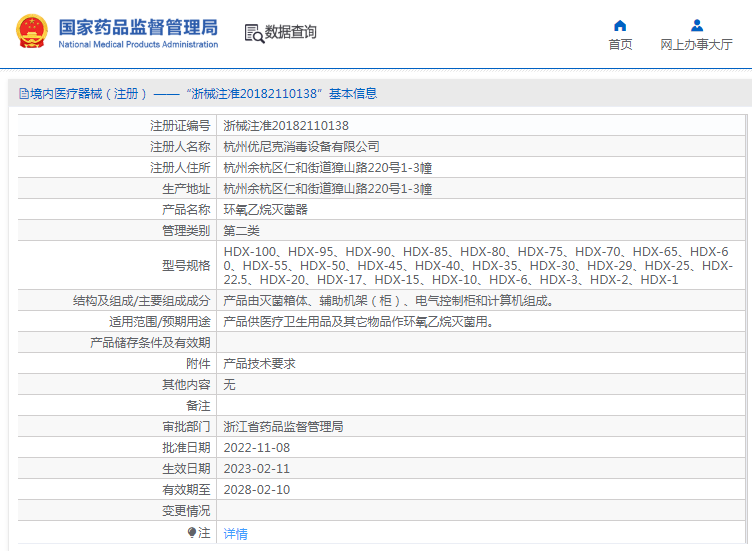Screen dimensions: 752x551
Task: Click the attachment value 产品技术要求
Action: [259, 364]
